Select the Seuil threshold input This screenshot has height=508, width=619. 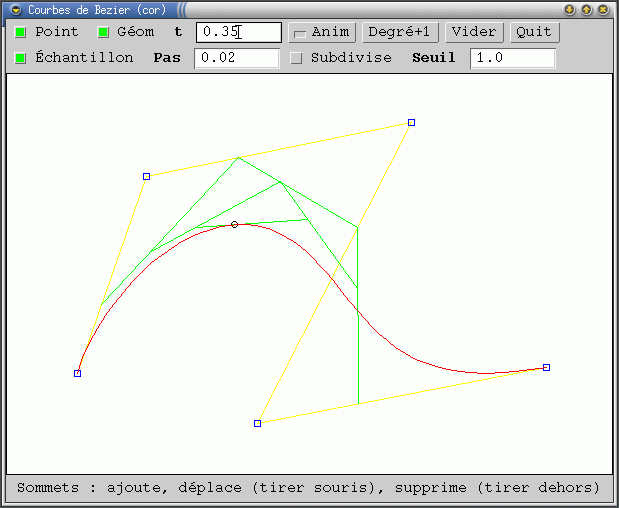[x=512, y=58]
